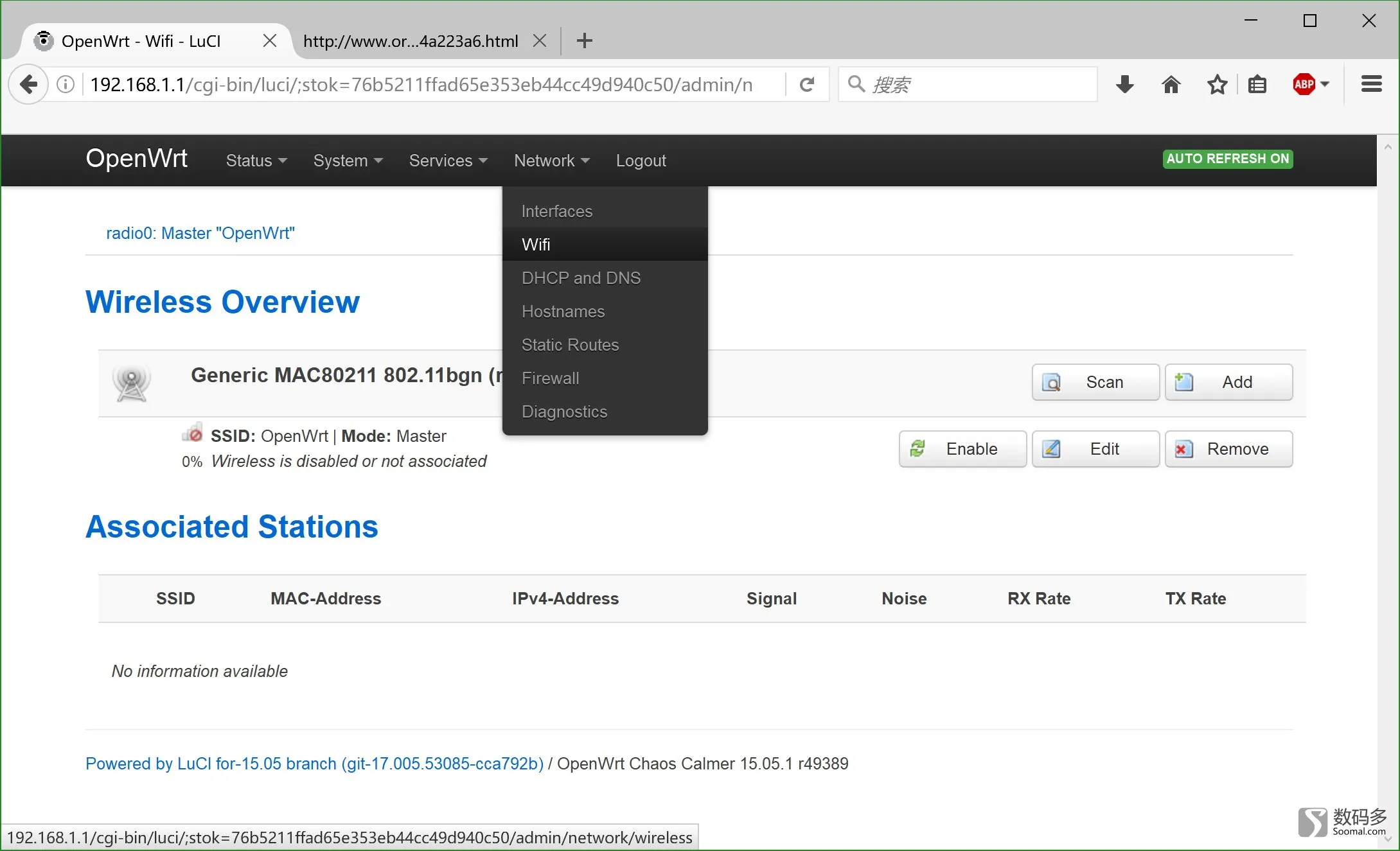This screenshot has height=851, width=1400.
Task: Open DHCP and DNS from the dropdown
Action: click(x=605, y=278)
